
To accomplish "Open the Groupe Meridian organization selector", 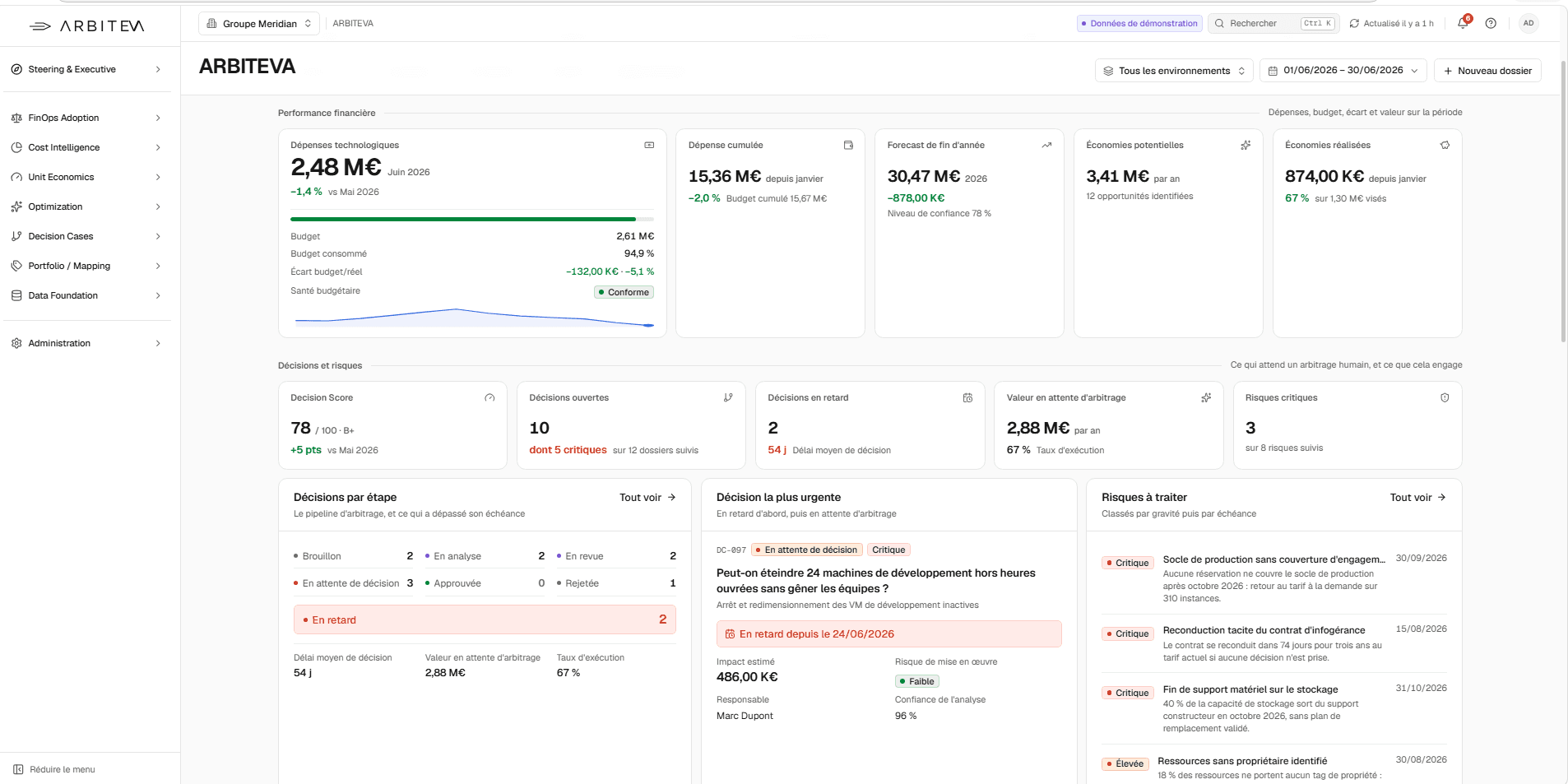I will 259,24.
